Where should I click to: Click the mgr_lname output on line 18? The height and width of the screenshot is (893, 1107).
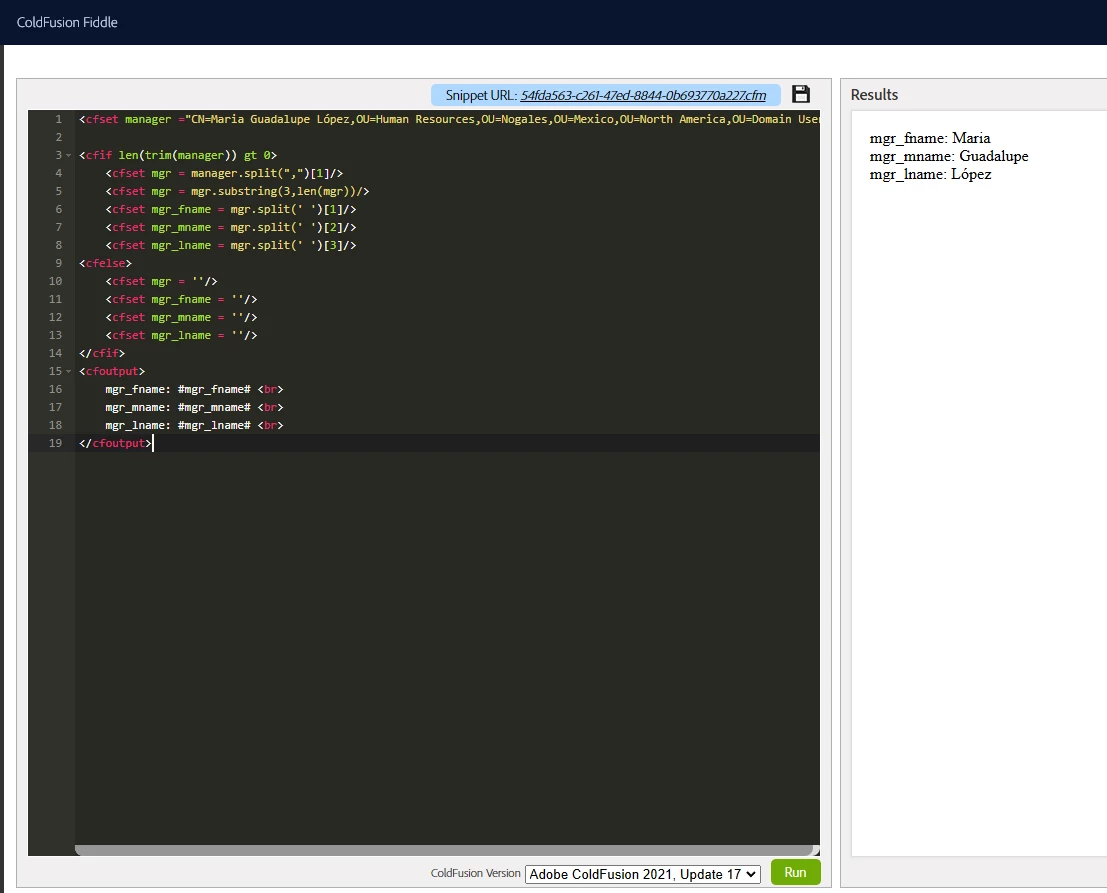(194, 425)
